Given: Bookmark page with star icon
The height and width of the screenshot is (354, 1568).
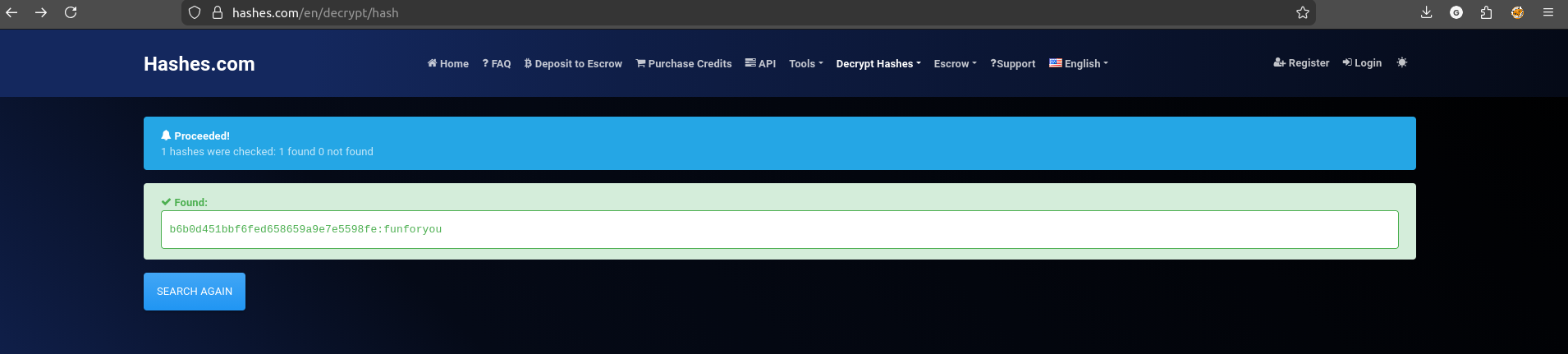Looking at the screenshot, I should coord(1302,12).
